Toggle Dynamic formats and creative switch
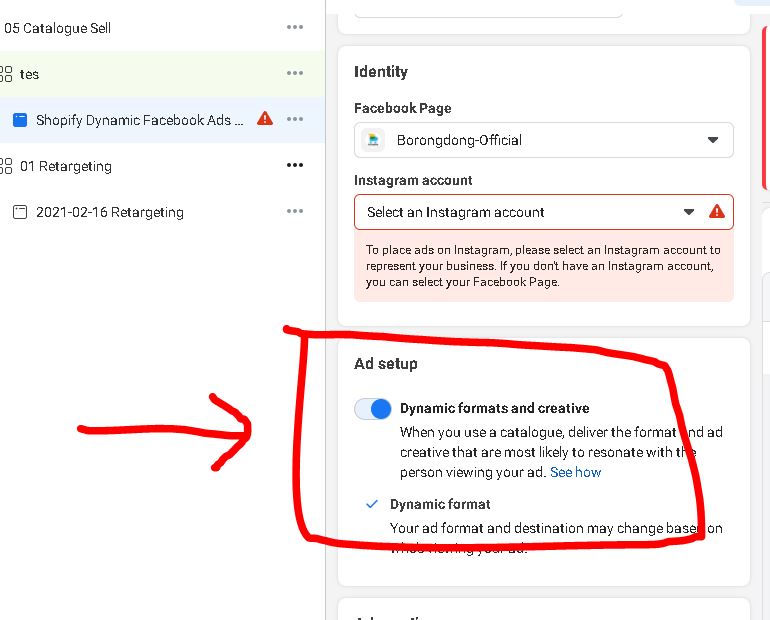 click(373, 408)
